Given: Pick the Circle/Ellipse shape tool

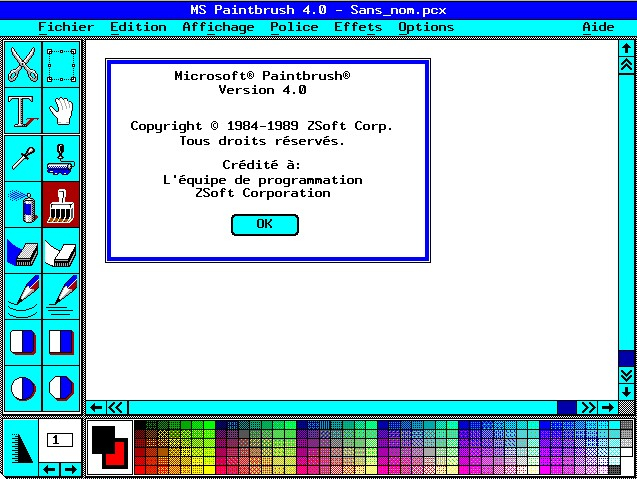Looking at the screenshot, I should (x=23, y=388).
